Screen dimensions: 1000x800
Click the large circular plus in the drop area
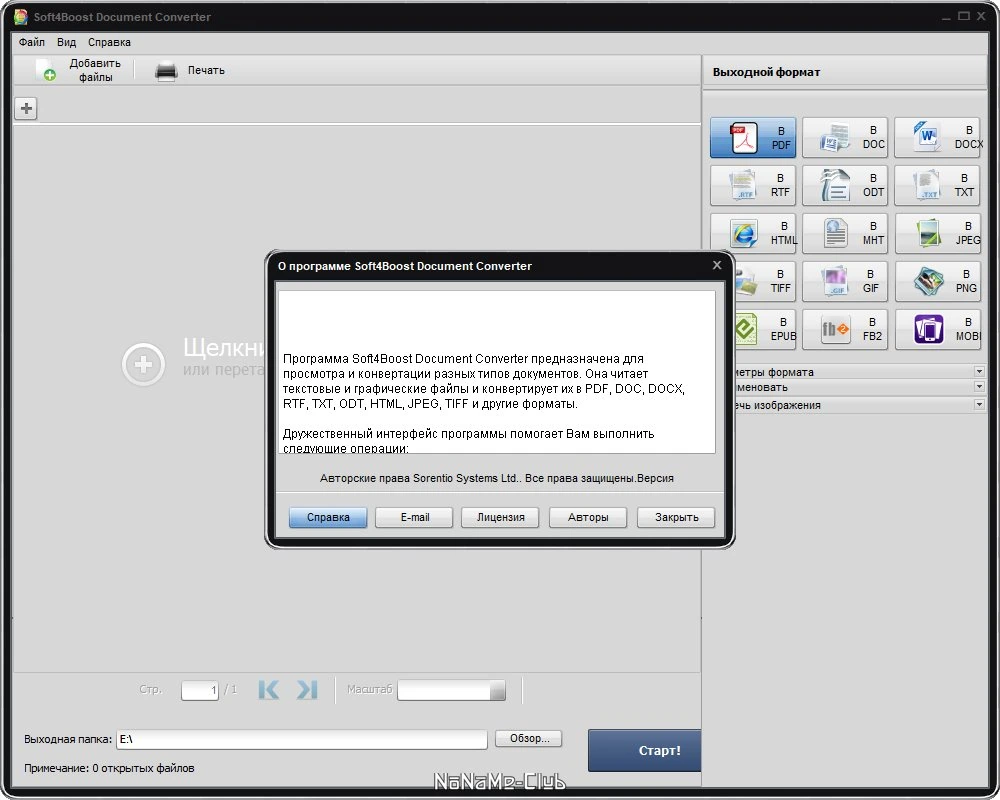(143, 364)
